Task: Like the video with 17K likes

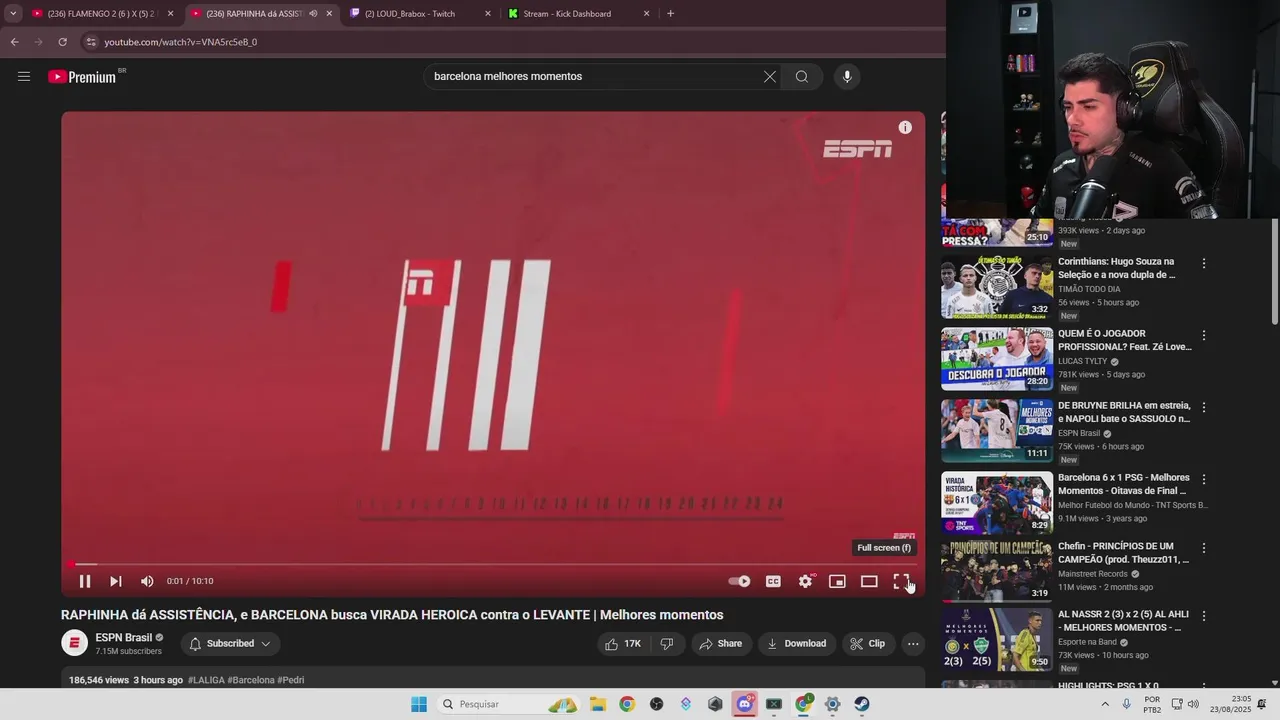Action: (x=622, y=644)
